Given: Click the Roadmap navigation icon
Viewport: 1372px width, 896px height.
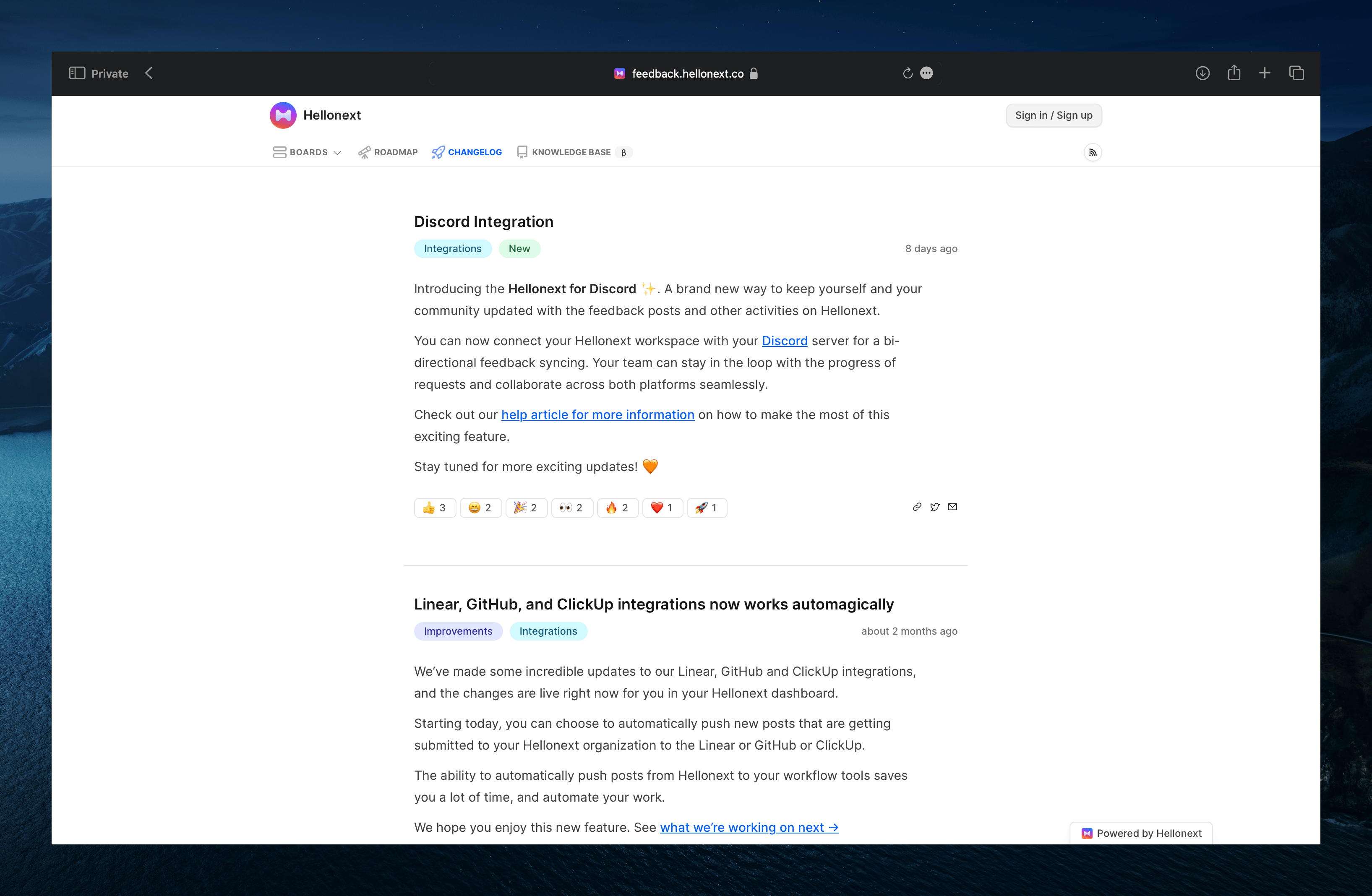Looking at the screenshot, I should pos(364,152).
